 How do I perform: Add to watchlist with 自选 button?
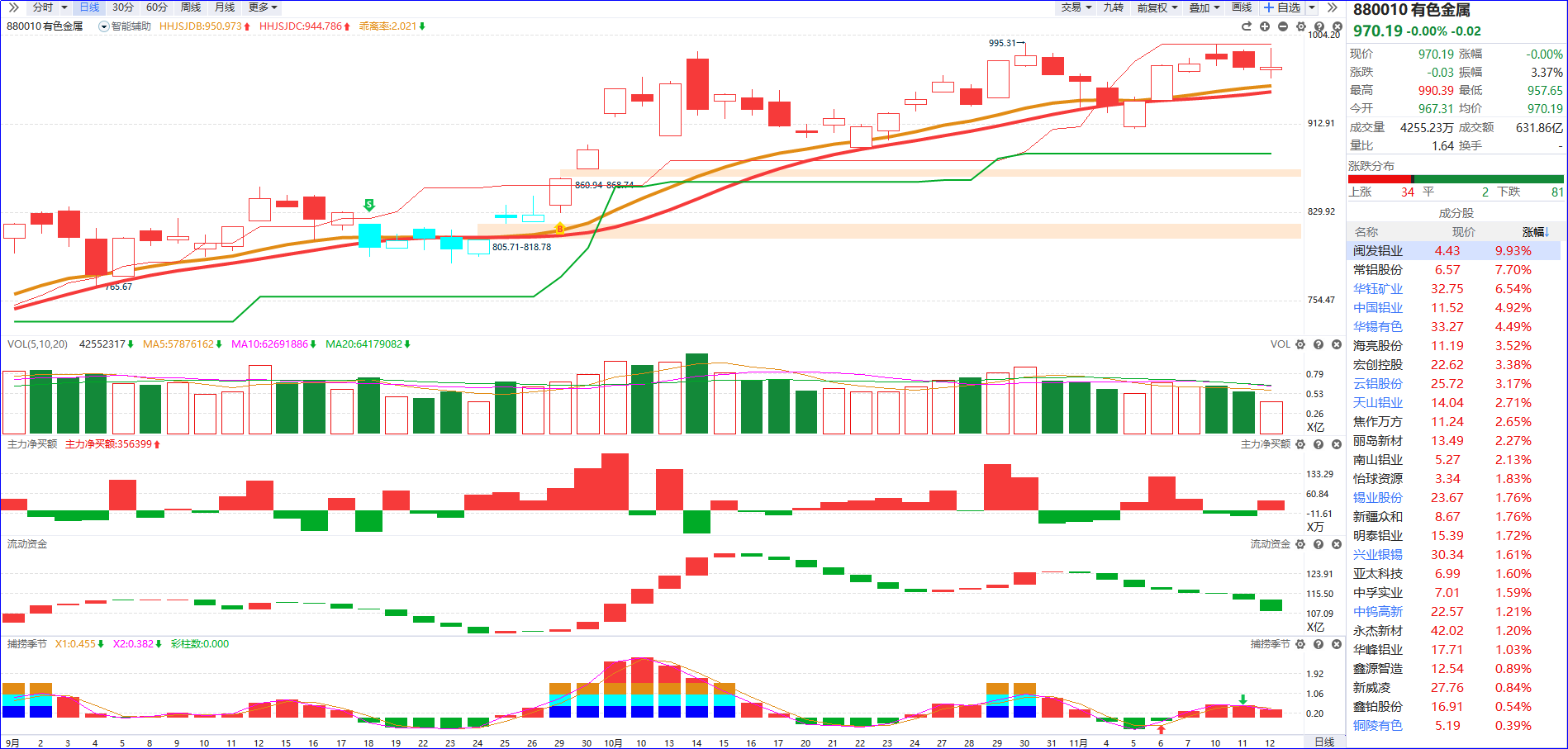1282,7
